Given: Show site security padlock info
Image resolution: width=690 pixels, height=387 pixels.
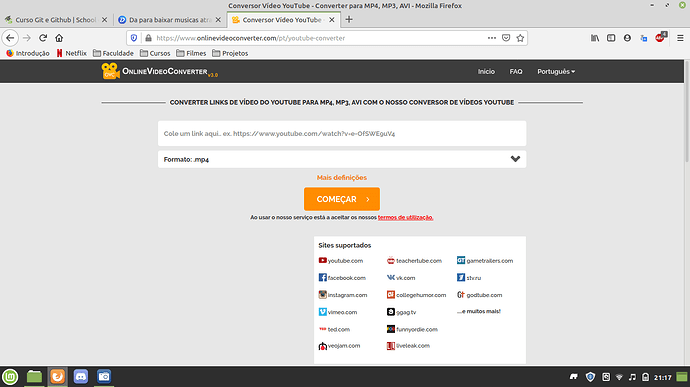Looking at the screenshot, I should pyautogui.click(x=148, y=38).
